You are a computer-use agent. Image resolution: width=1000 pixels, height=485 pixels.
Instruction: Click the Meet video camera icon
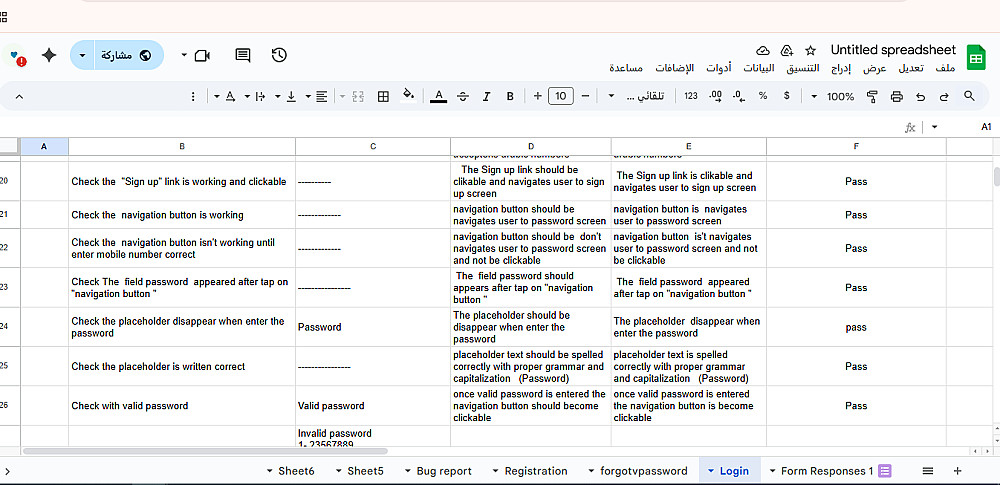[202, 56]
